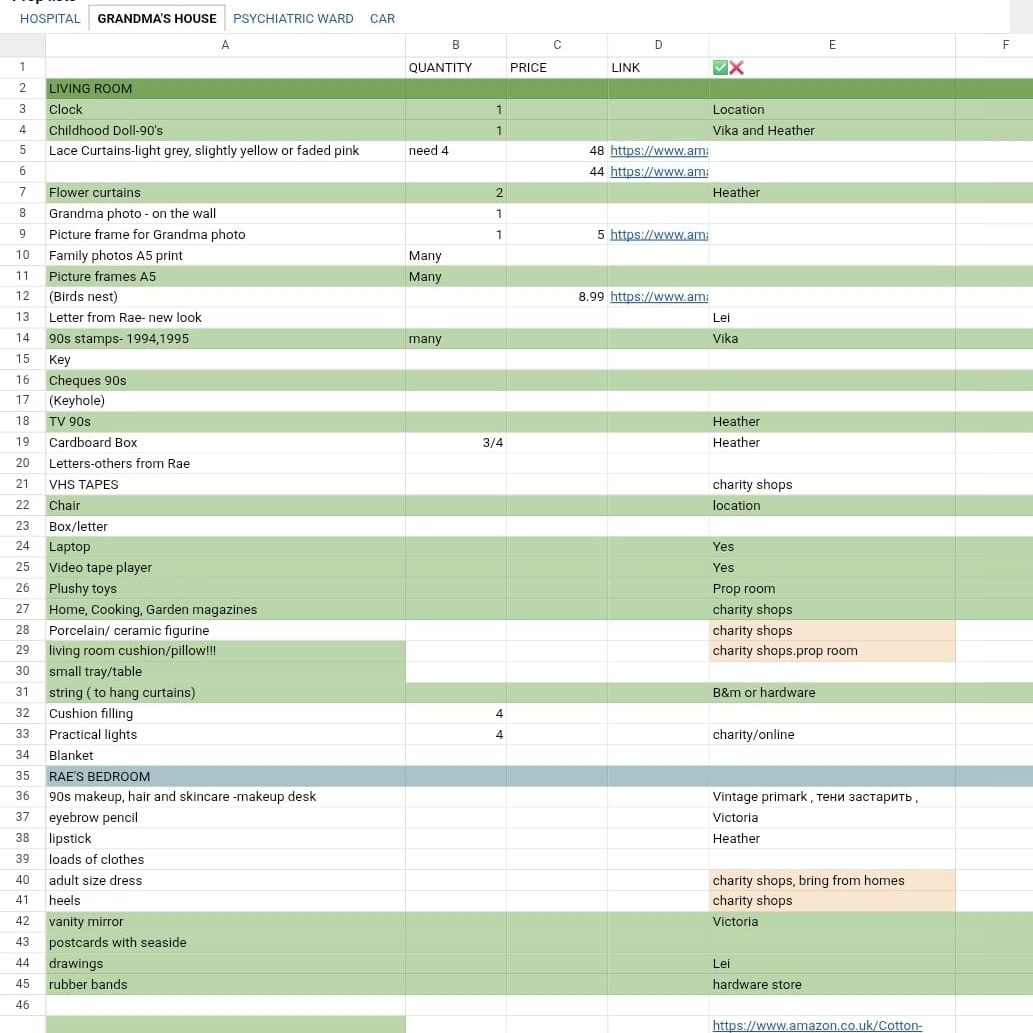Click the GRANDMA'S HOUSE tab
This screenshot has width=1033, height=1033.
tap(157, 18)
